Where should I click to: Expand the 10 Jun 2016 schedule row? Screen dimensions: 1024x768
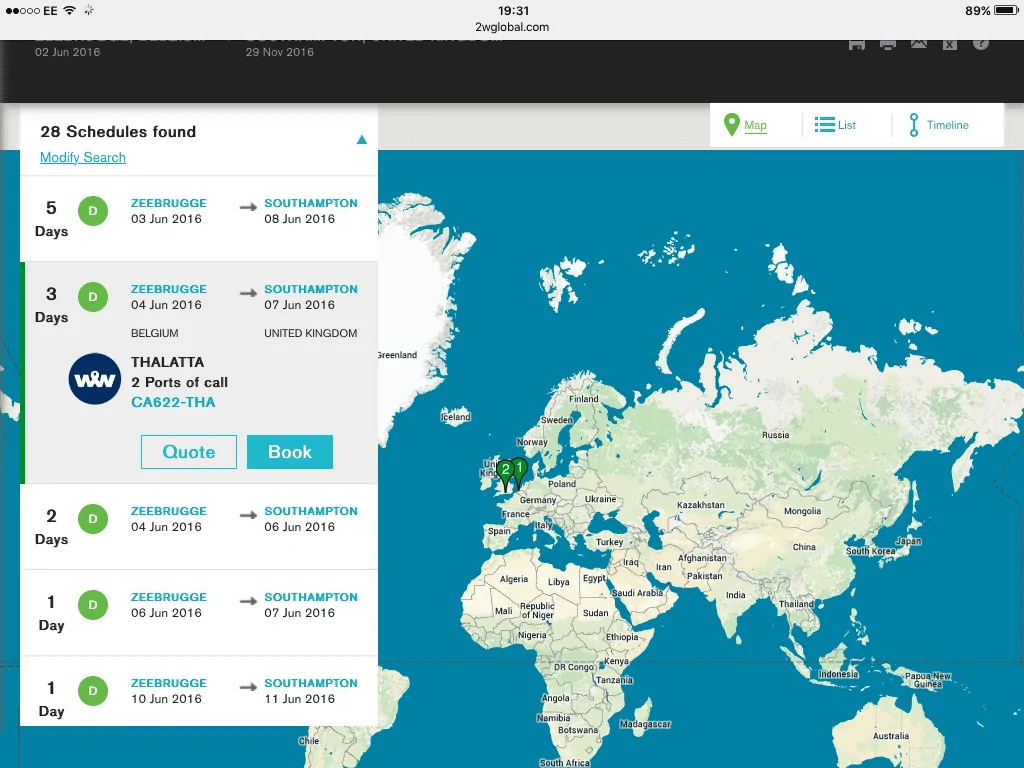pos(199,691)
